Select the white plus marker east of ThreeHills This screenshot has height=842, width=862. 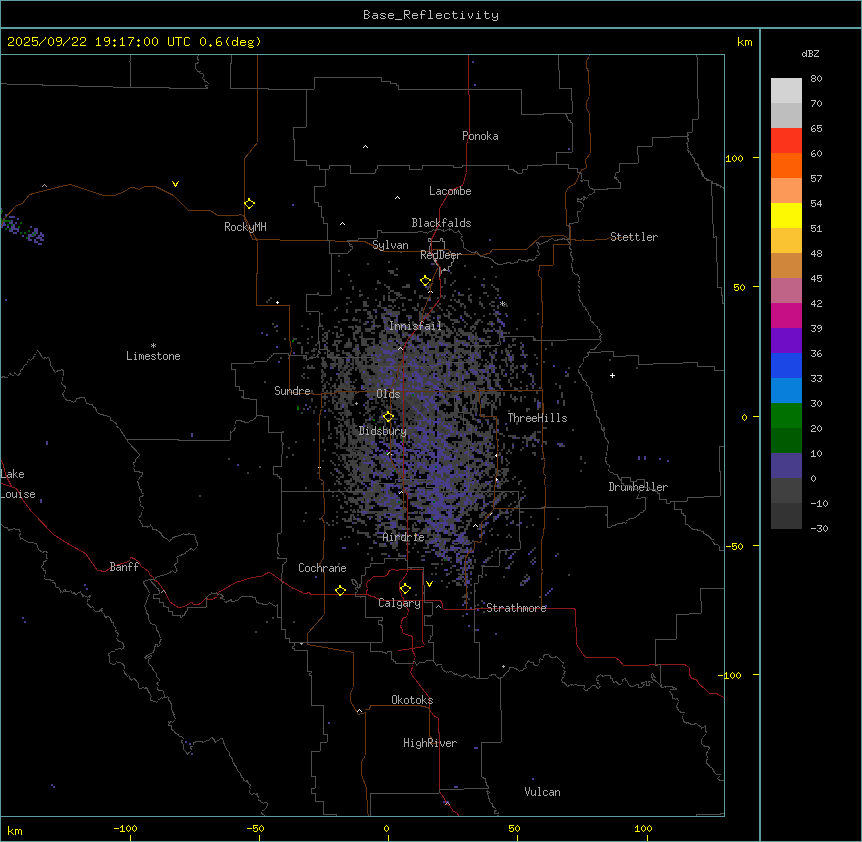613,375
